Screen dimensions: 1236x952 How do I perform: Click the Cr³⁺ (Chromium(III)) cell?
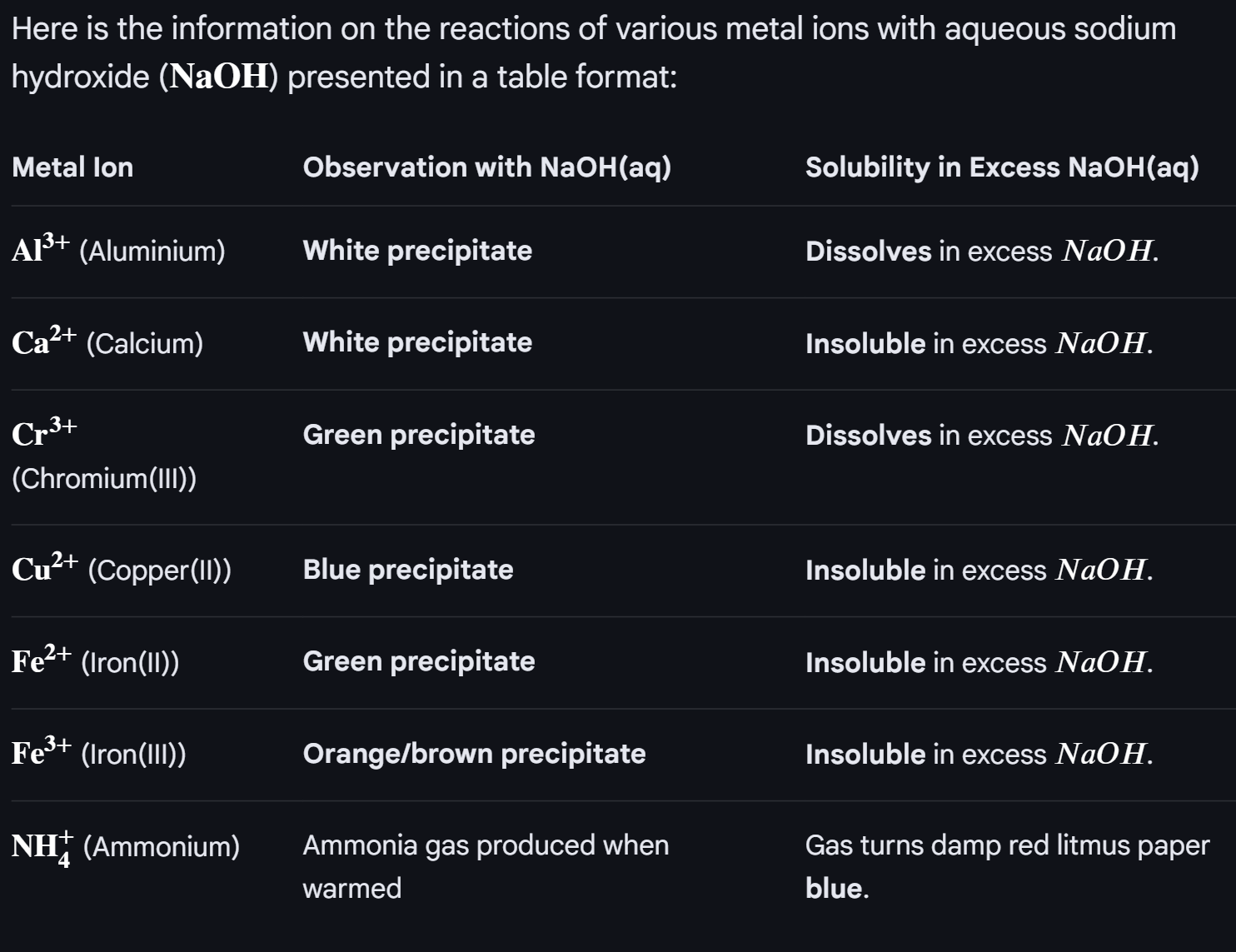click(x=104, y=456)
